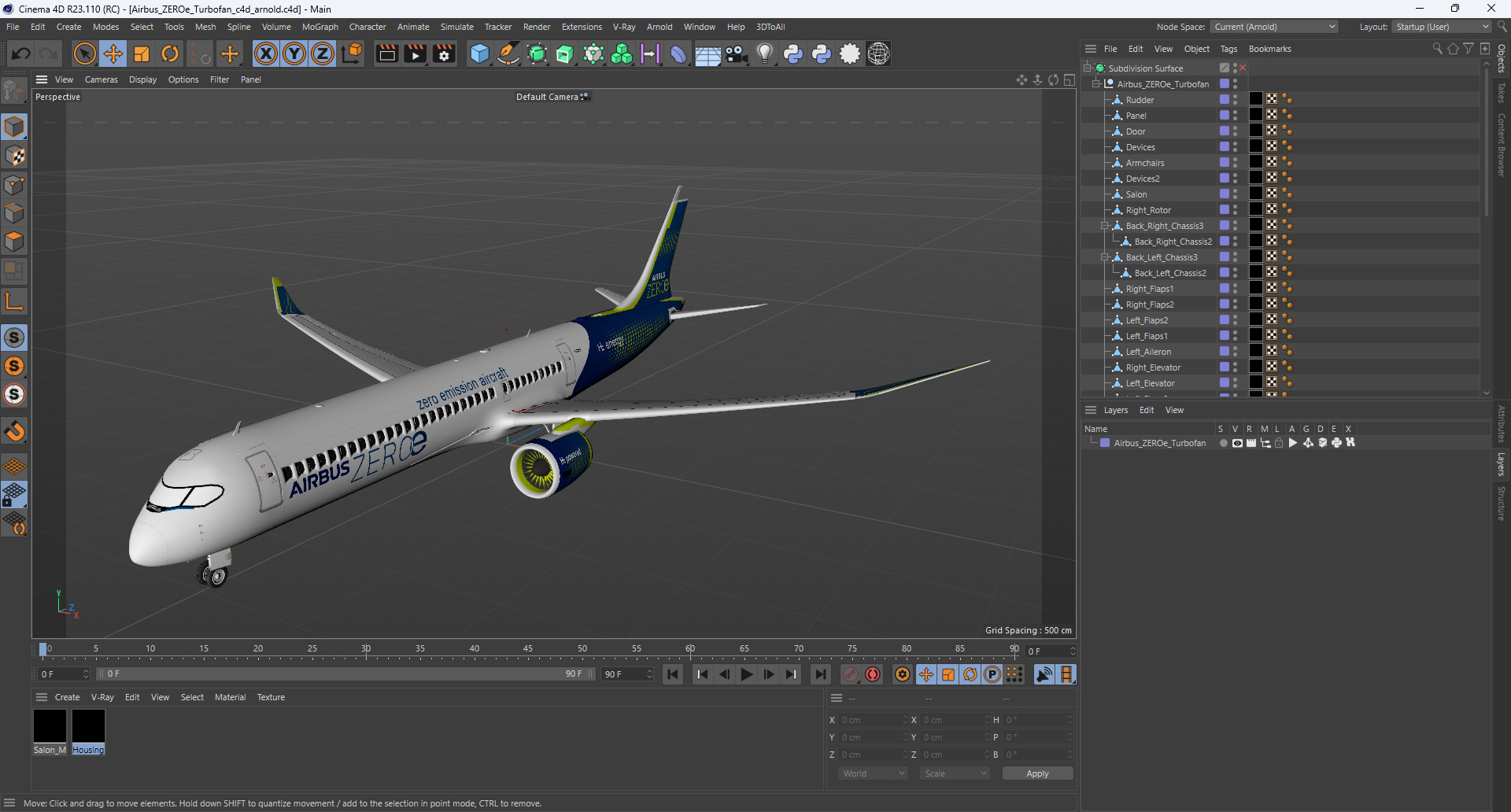Toggle Y axis lock
Viewport: 1511px width, 812px height.
click(294, 54)
